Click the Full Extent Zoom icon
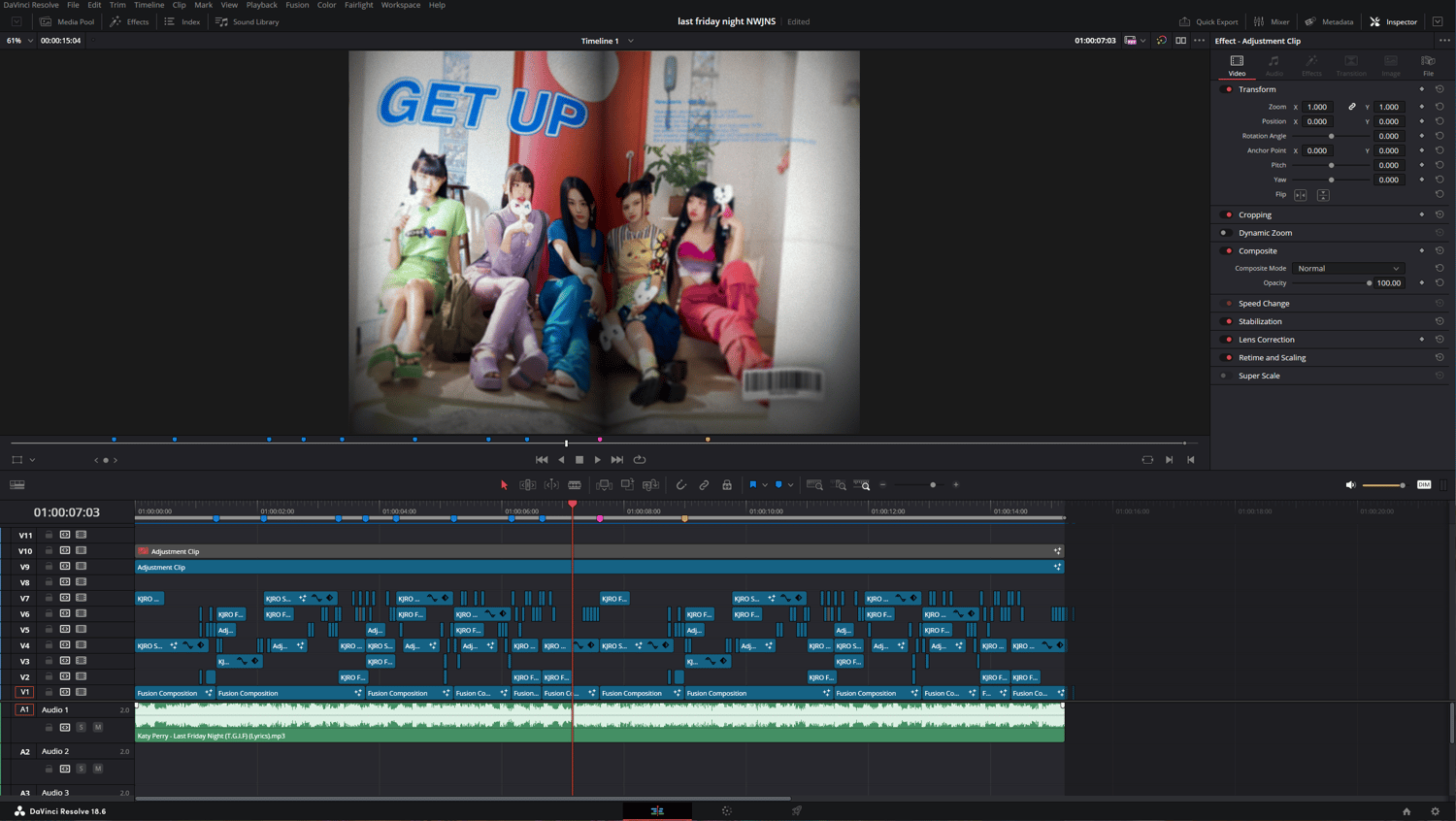 tap(814, 485)
